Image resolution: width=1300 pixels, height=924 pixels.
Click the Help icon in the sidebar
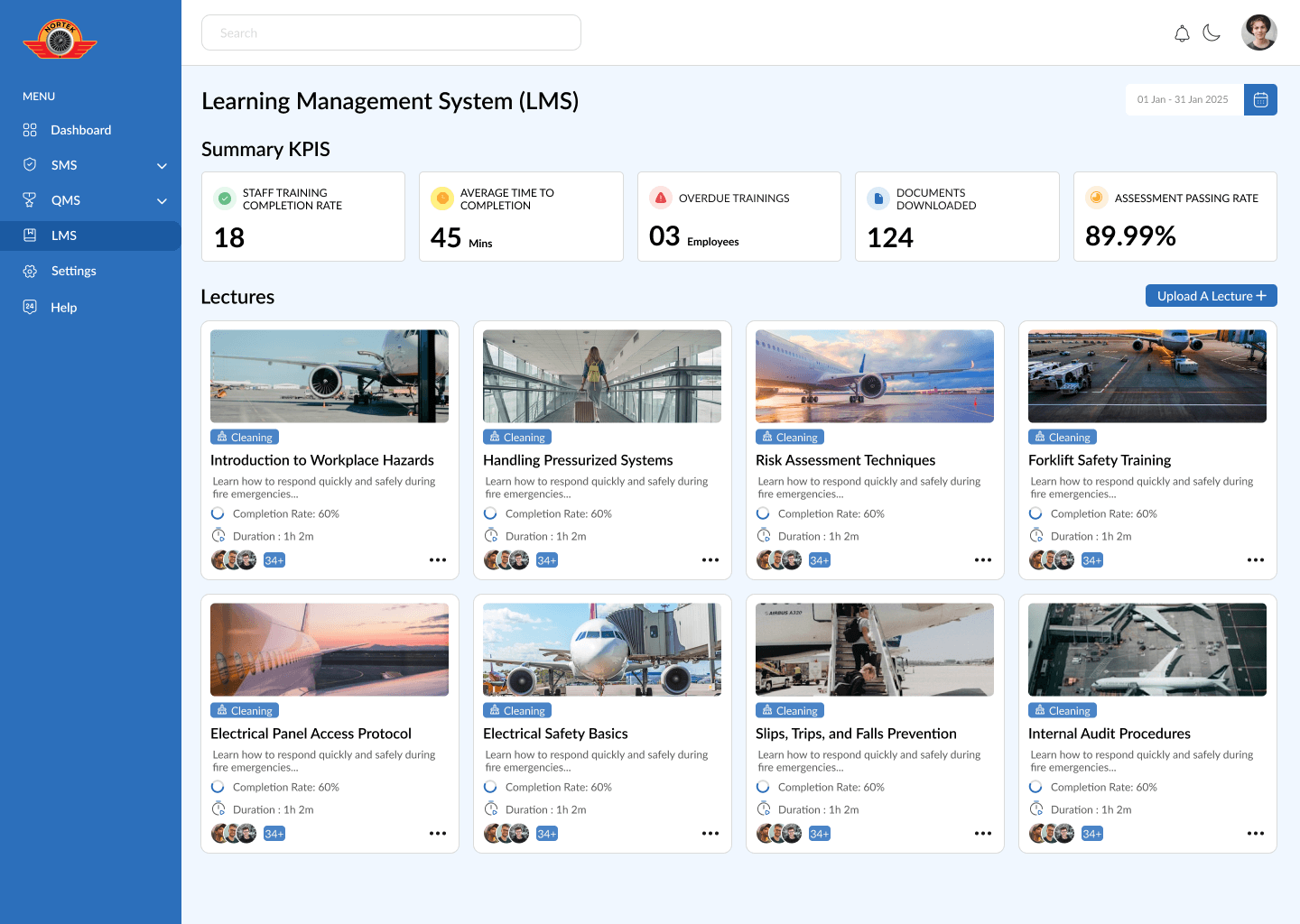30,307
